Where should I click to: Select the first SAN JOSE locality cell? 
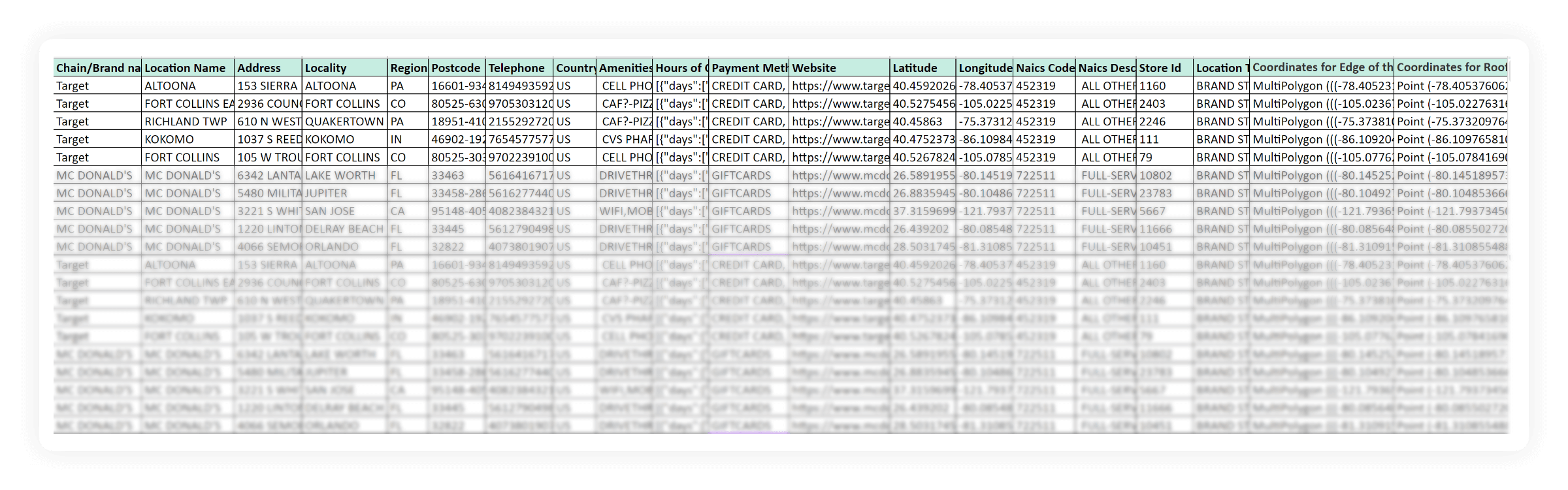click(331, 211)
